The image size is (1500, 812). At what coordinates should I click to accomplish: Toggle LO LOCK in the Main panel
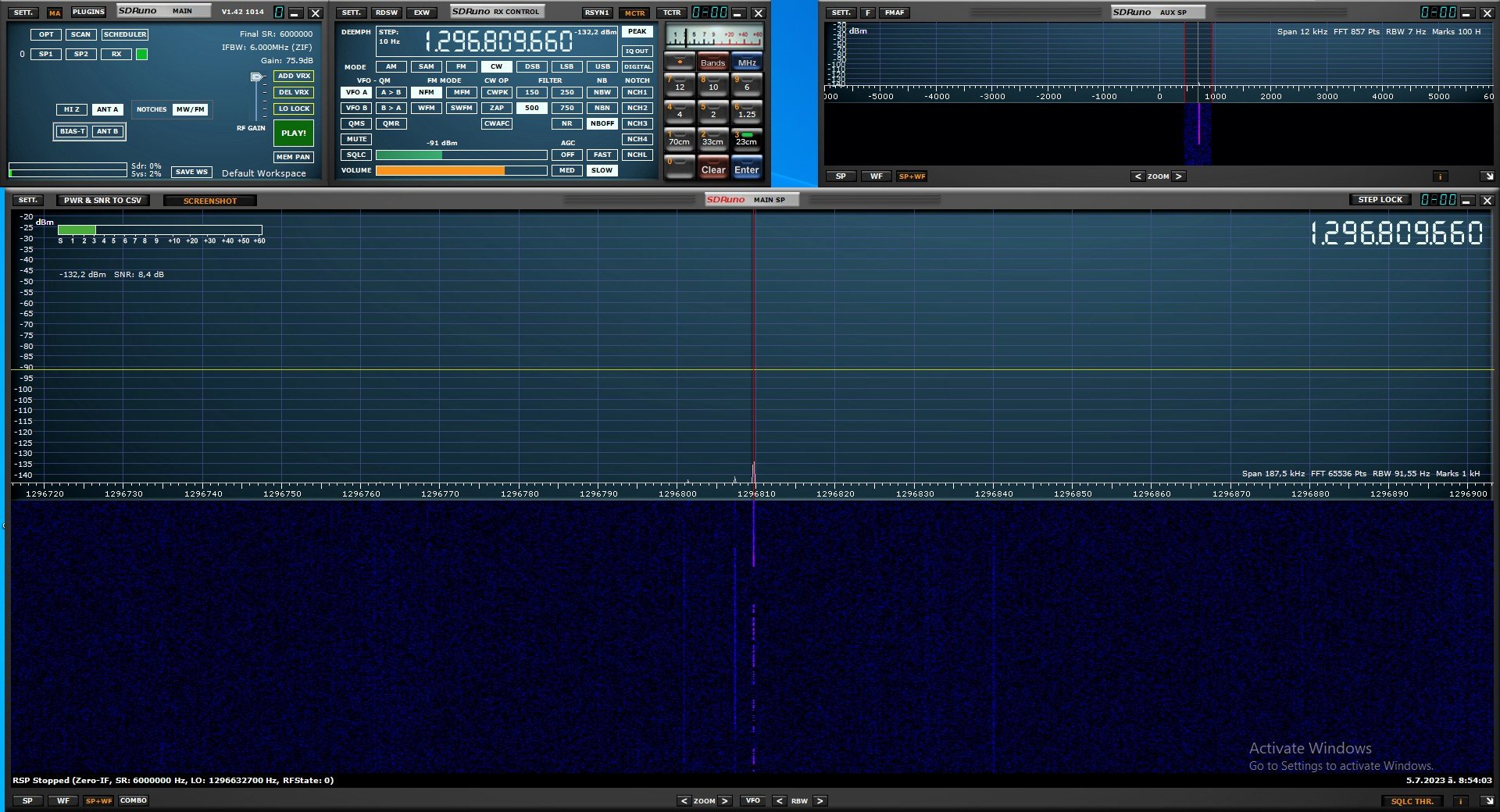coord(294,109)
